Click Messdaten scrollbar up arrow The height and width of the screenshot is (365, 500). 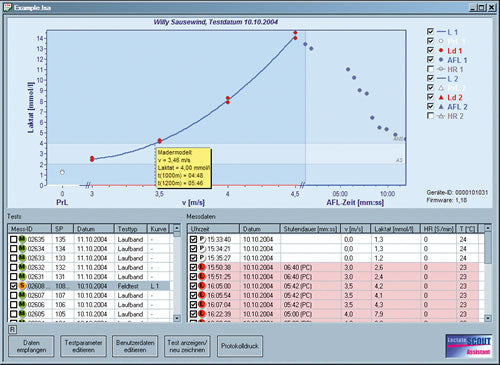point(488,228)
